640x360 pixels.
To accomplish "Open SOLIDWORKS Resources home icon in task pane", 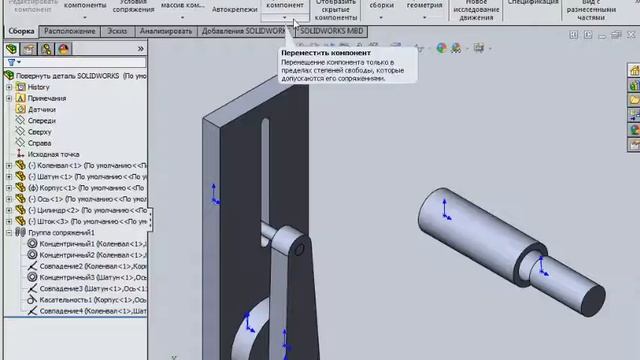I will (x=634, y=70).
